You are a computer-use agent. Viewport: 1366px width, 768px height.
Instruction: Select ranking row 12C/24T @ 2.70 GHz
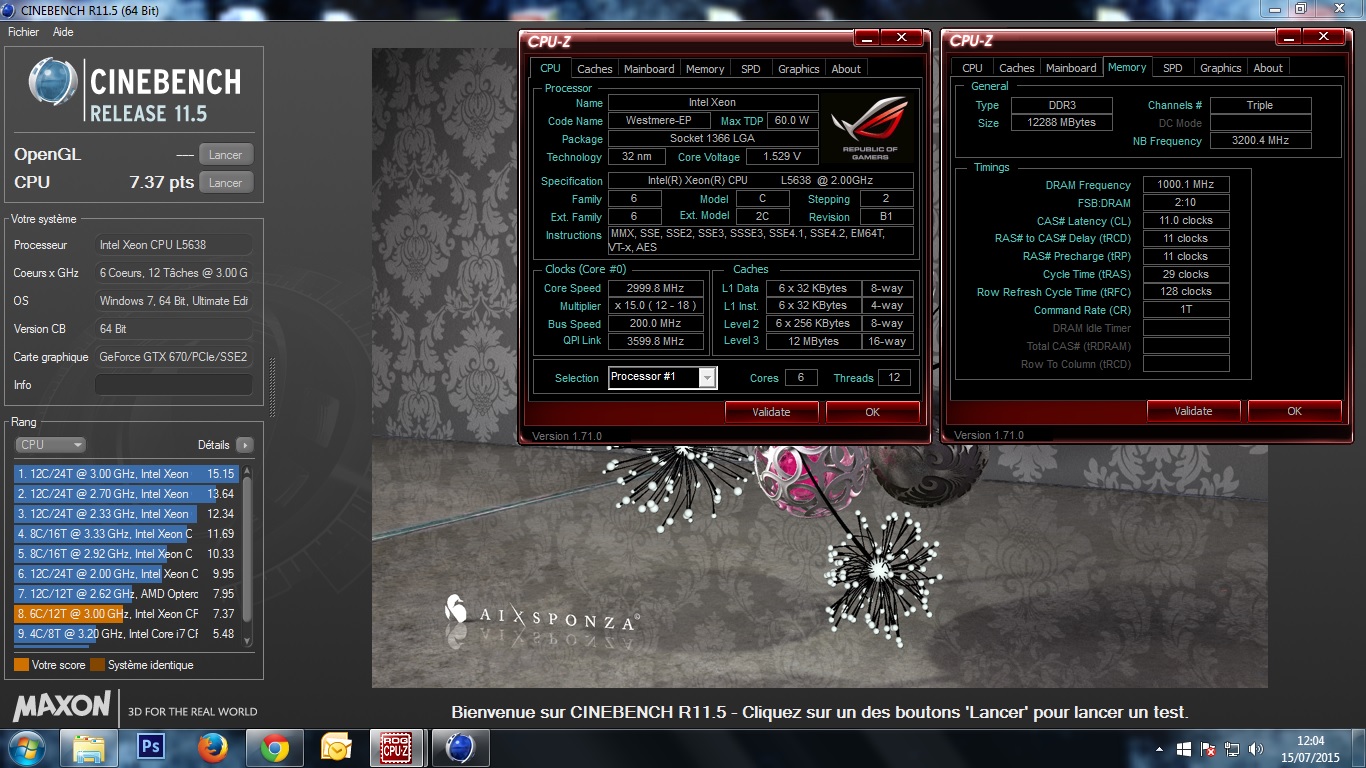click(126, 494)
